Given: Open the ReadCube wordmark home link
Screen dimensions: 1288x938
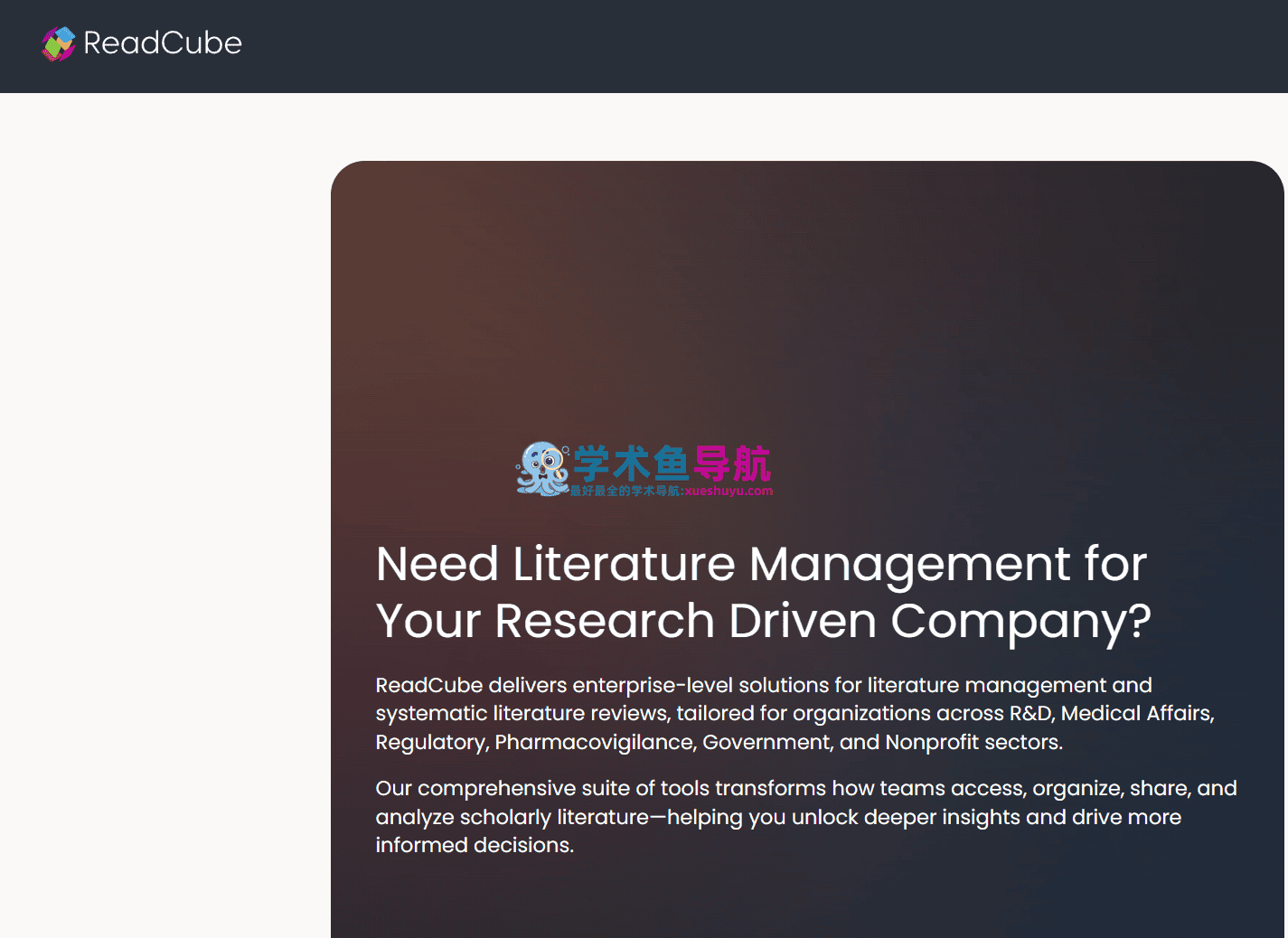Looking at the screenshot, I should point(163,43).
